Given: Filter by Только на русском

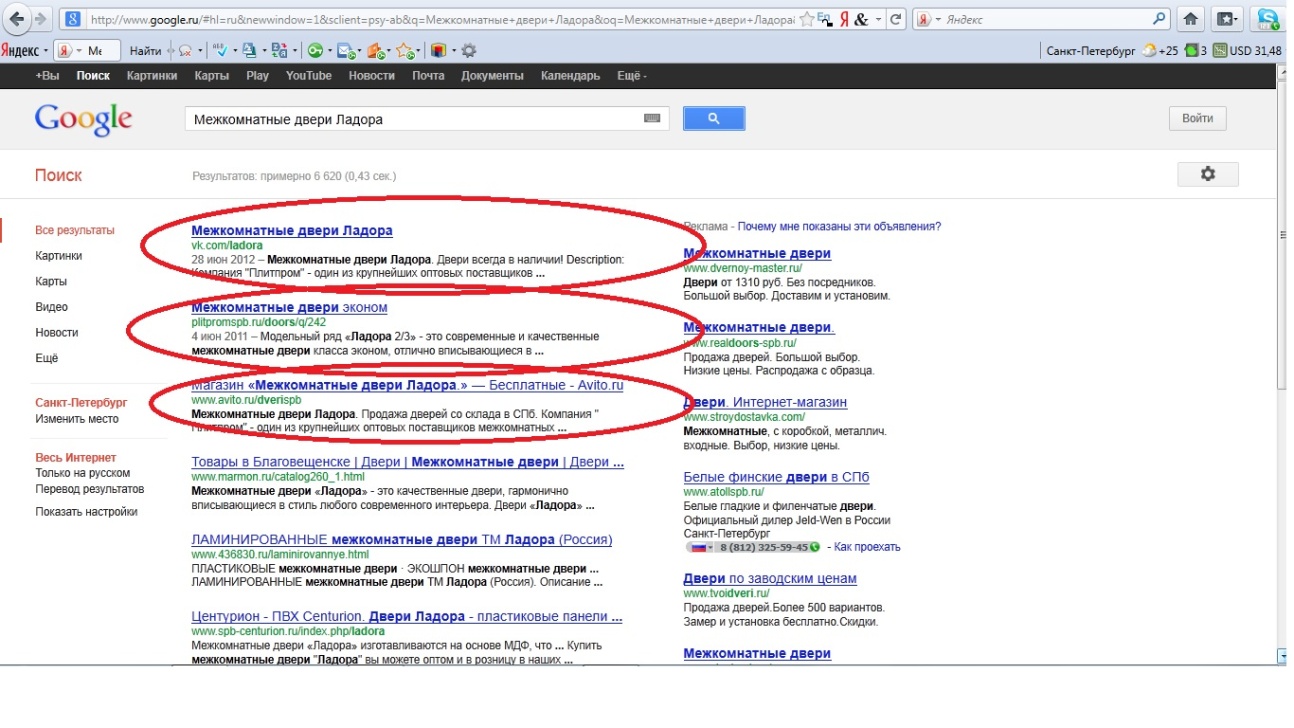Looking at the screenshot, I should coord(83,473).
